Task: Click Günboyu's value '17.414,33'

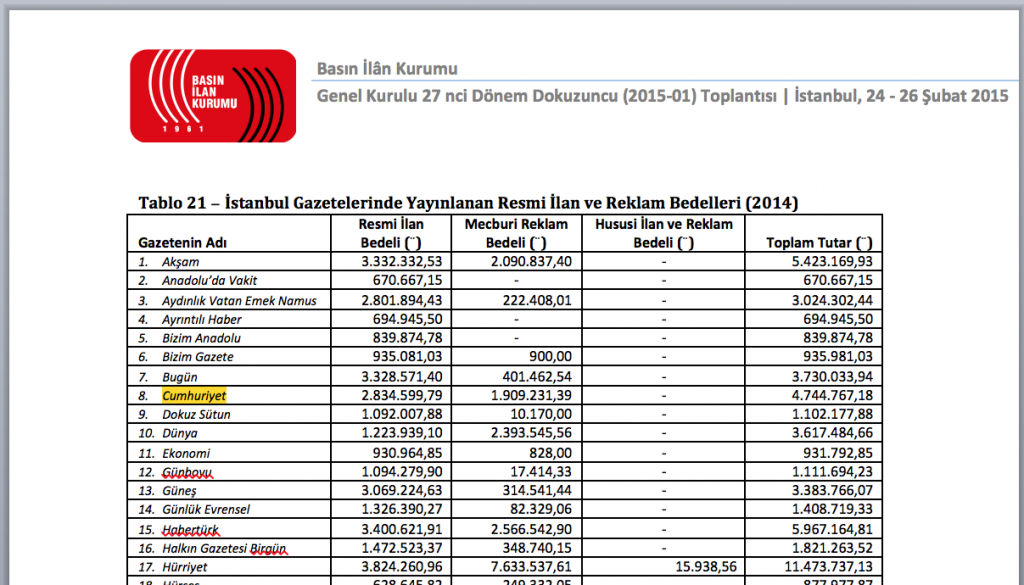Action: point(541,472)
